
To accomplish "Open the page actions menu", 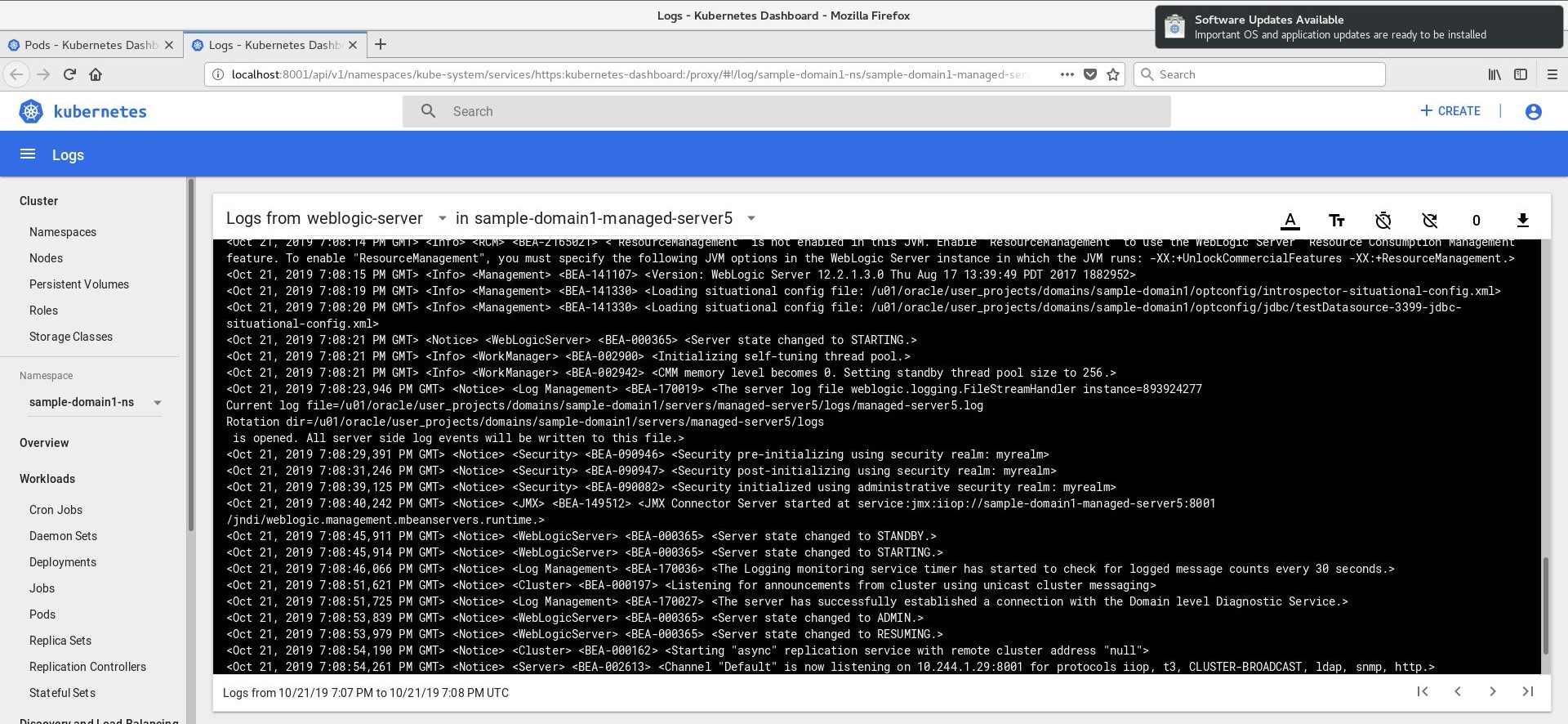I will [x=1067, y=74].
